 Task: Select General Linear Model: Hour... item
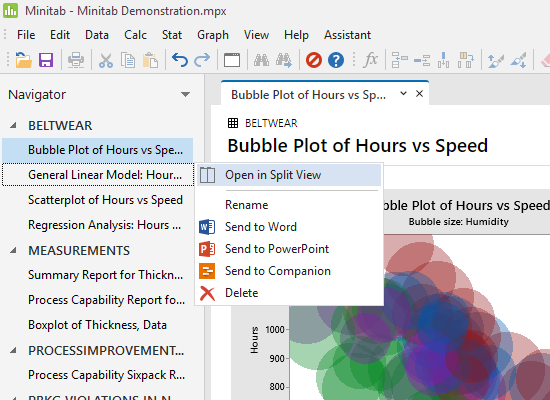point(98,175)
